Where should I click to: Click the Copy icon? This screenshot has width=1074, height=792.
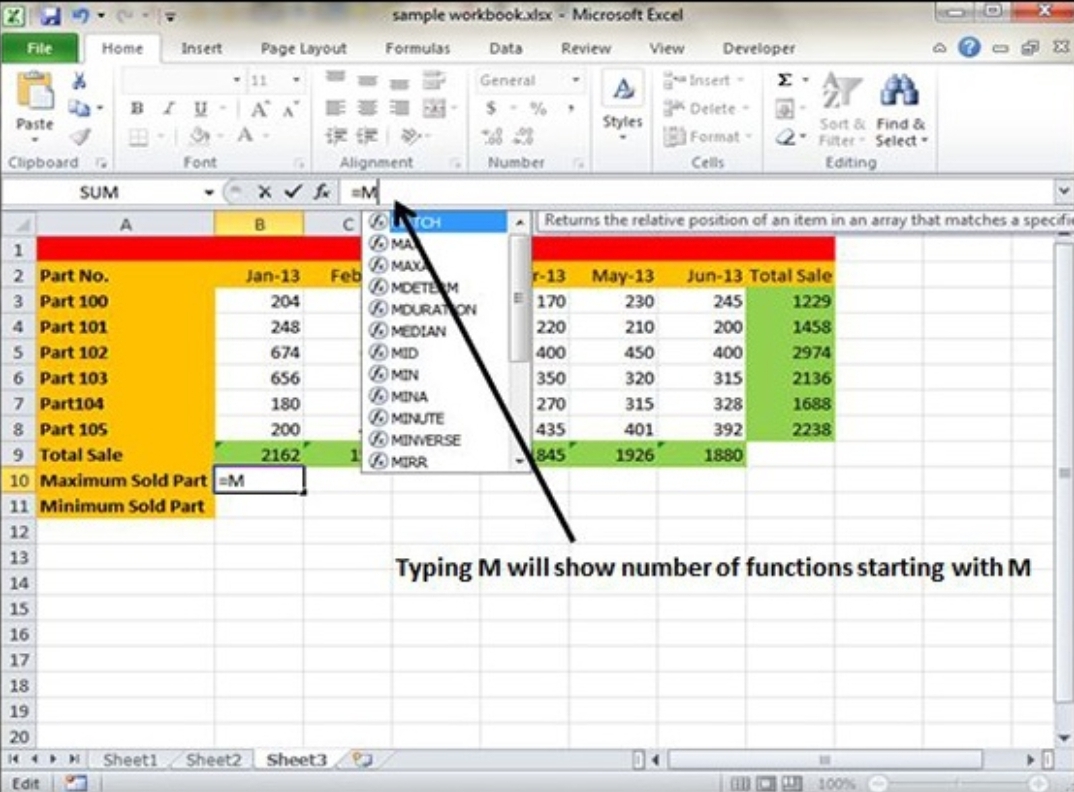pos(79,108)
